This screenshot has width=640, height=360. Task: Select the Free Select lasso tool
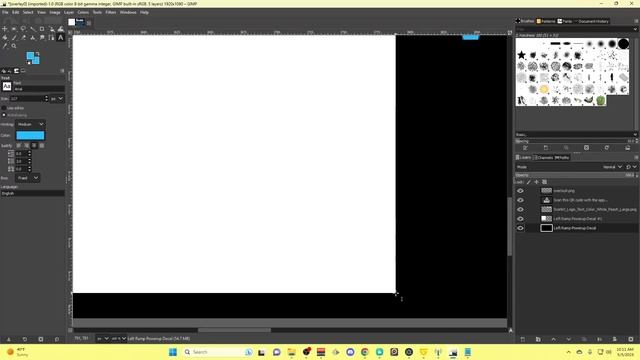point(23,29)
